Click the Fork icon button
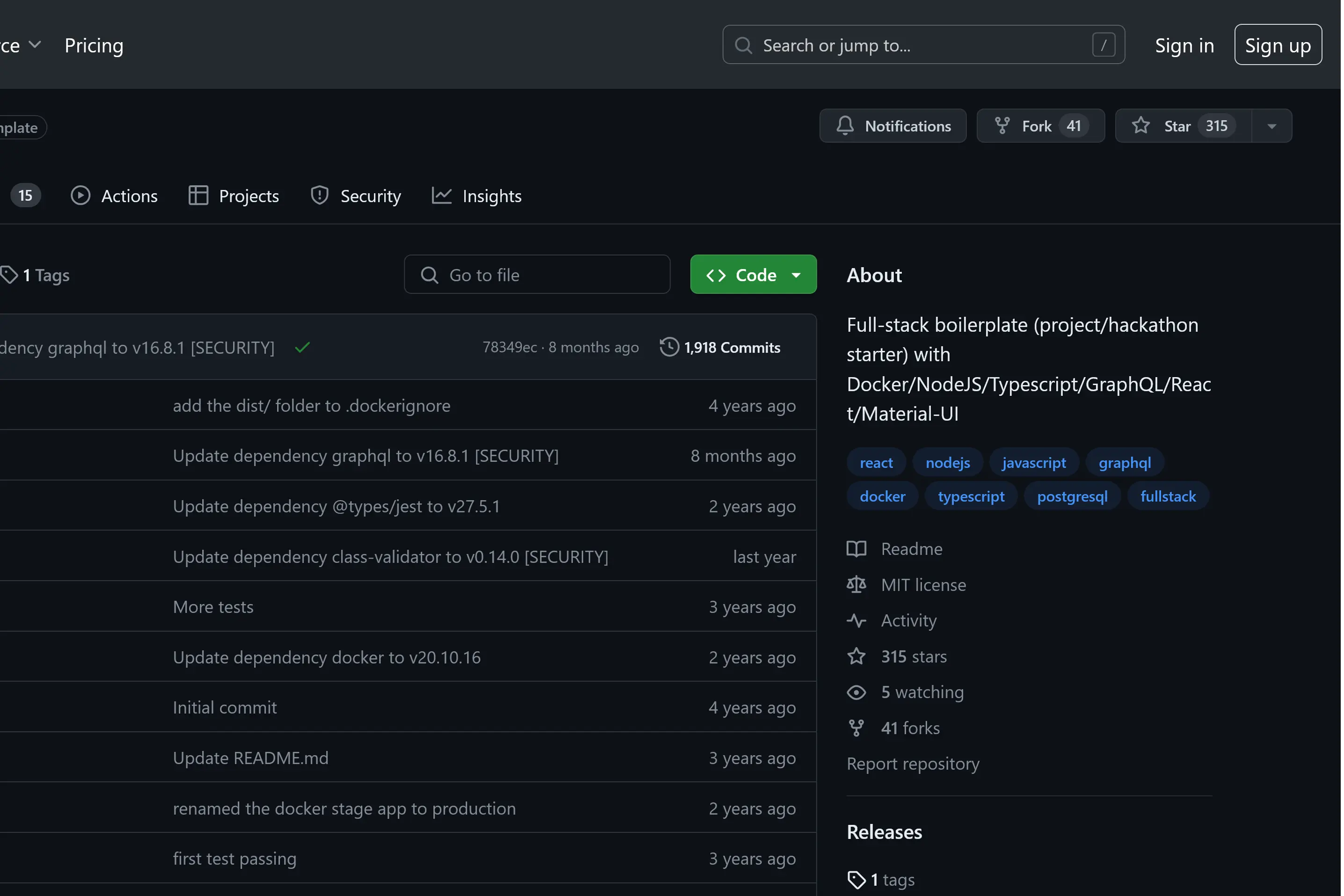Image resolution: width=1344 pixels, height=896 pixels. click(1002, 126)
